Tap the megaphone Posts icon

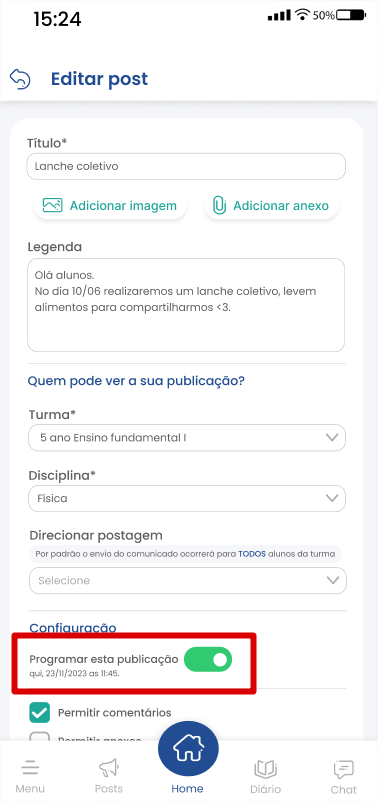click(109, 768)
